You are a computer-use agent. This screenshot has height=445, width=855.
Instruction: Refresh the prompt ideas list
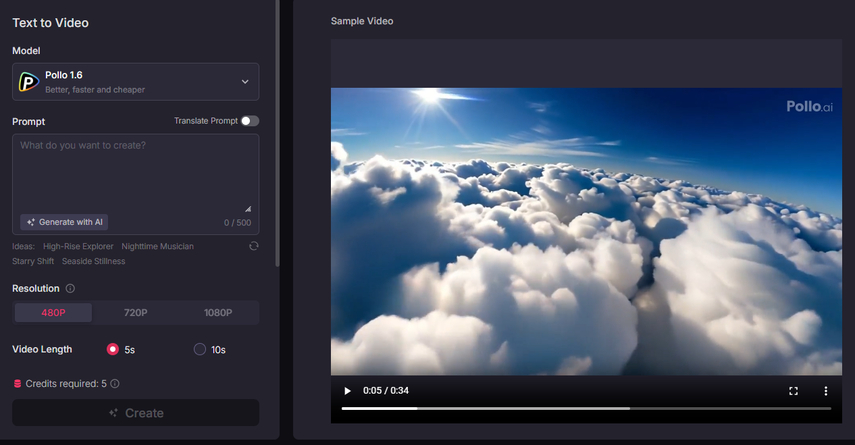[254, 246]
